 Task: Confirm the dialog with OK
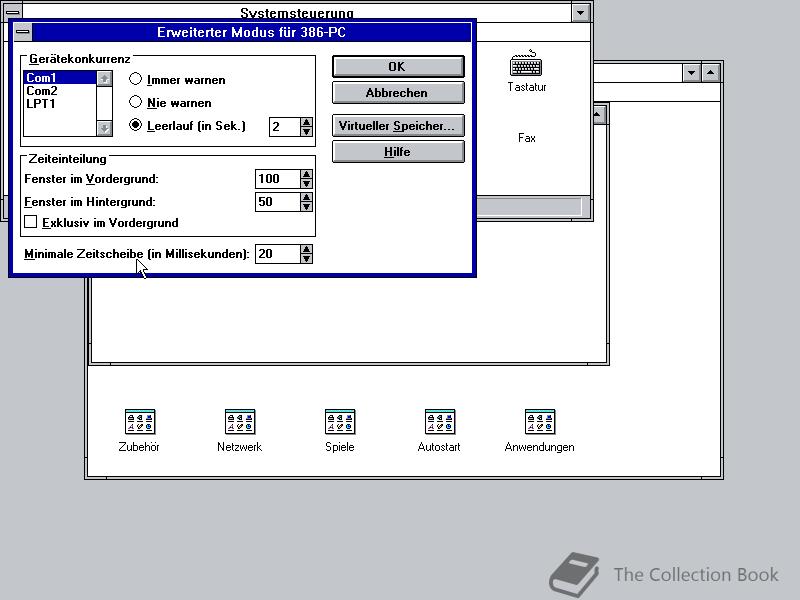pos(398,67)
